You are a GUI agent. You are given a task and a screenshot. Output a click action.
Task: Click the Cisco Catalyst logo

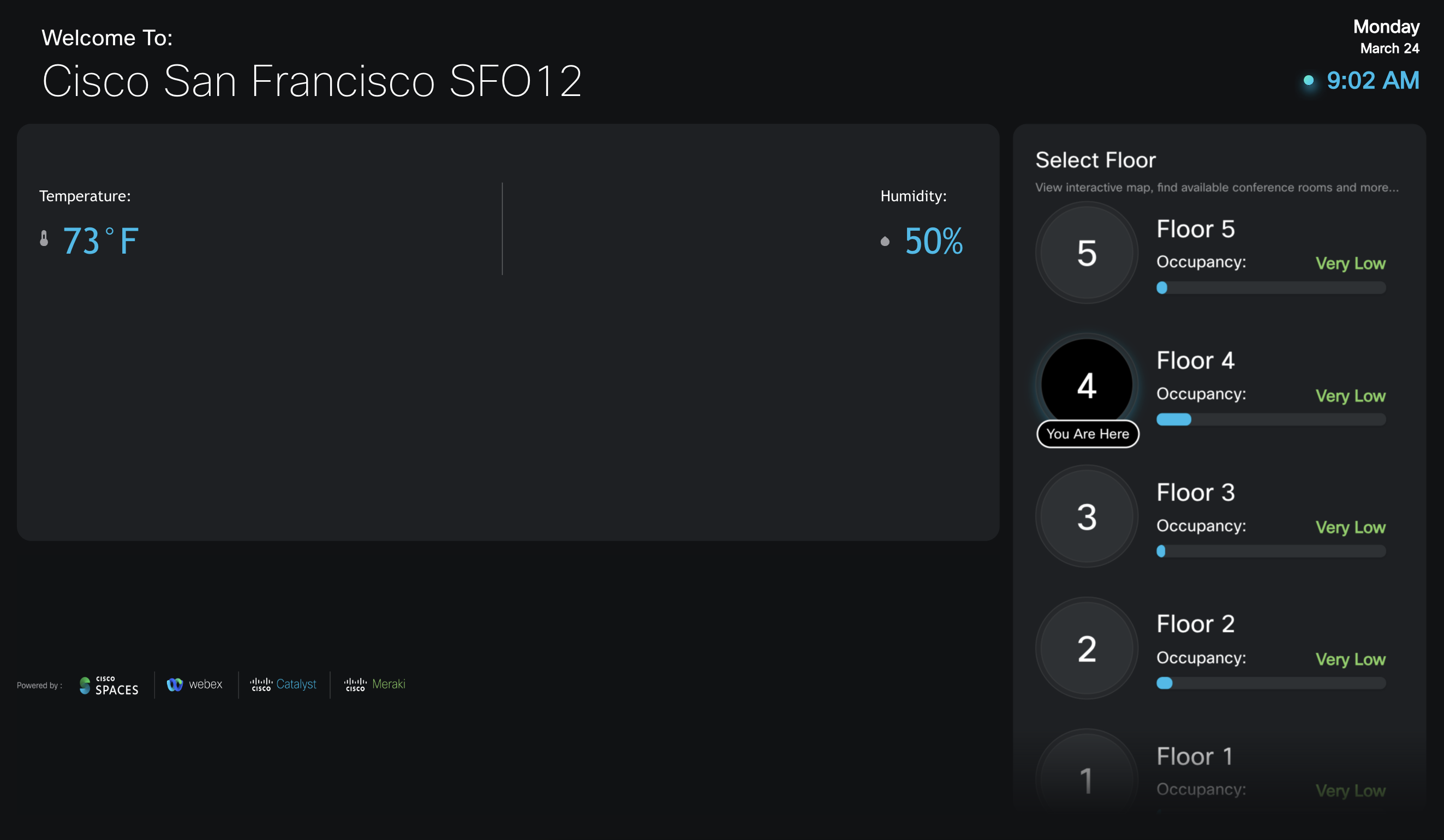(x=284, y=684)
